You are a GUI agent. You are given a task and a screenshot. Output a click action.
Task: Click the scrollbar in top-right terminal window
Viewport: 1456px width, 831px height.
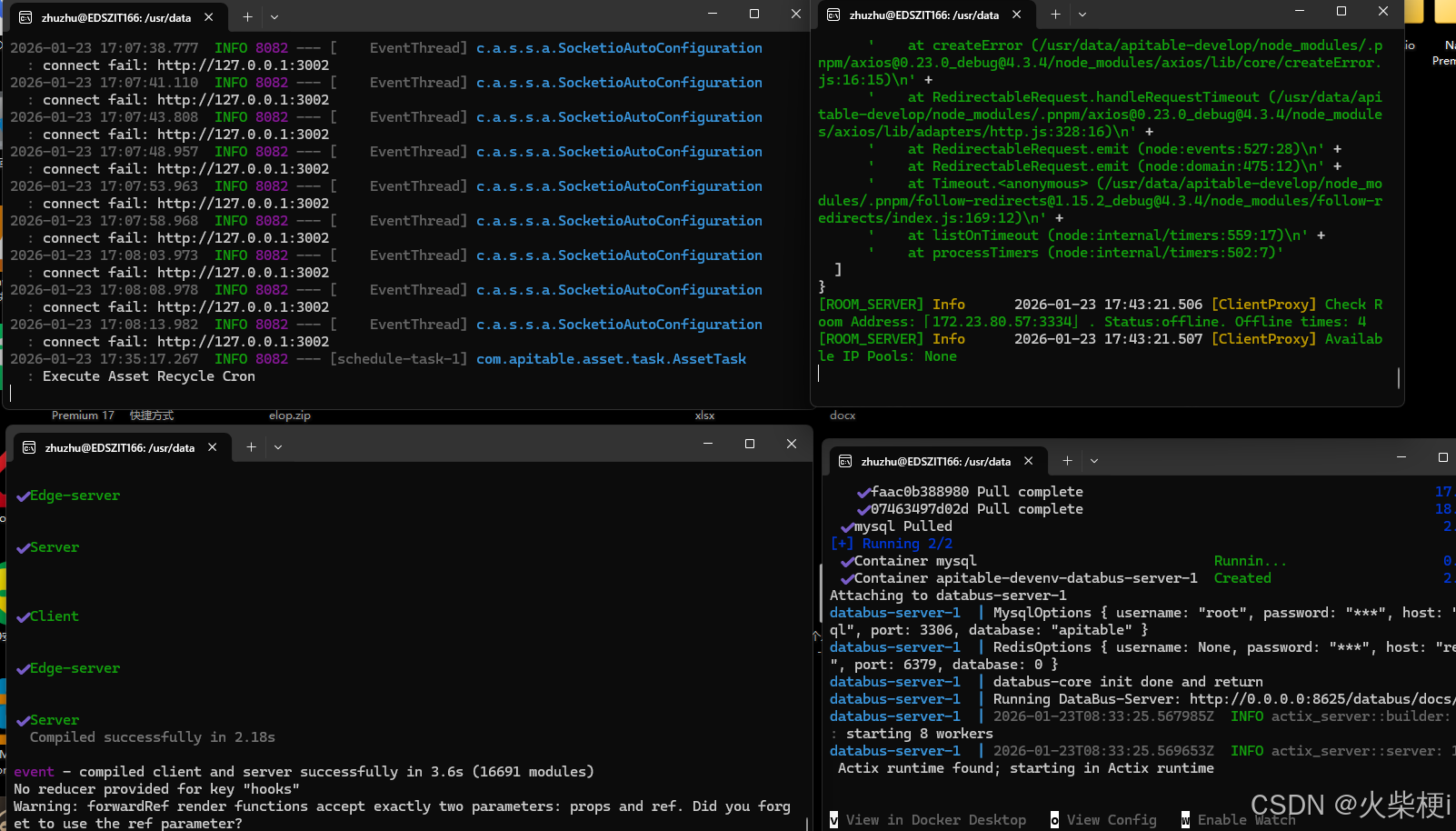click(x=1399, y=377)
